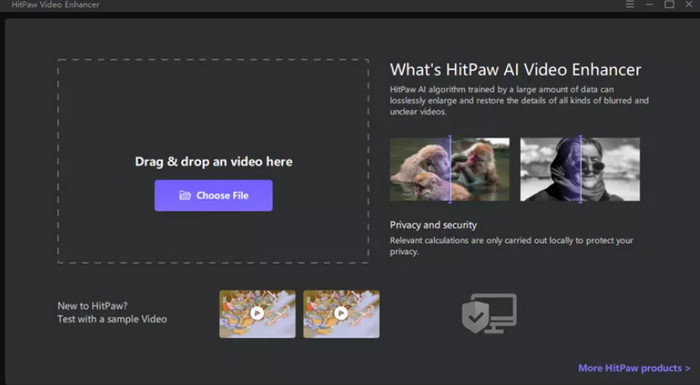Click the monkeys before-after comparison image
This screenshot has width=700, height=385.
pos(450,169)
